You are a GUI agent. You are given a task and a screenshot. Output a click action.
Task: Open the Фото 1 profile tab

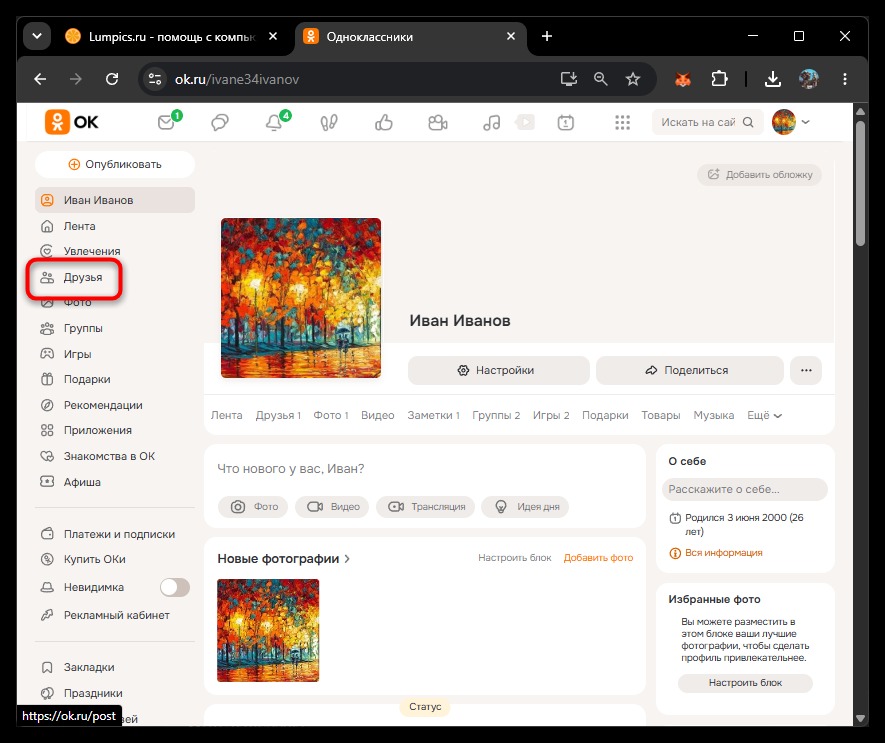click(331, 416)
